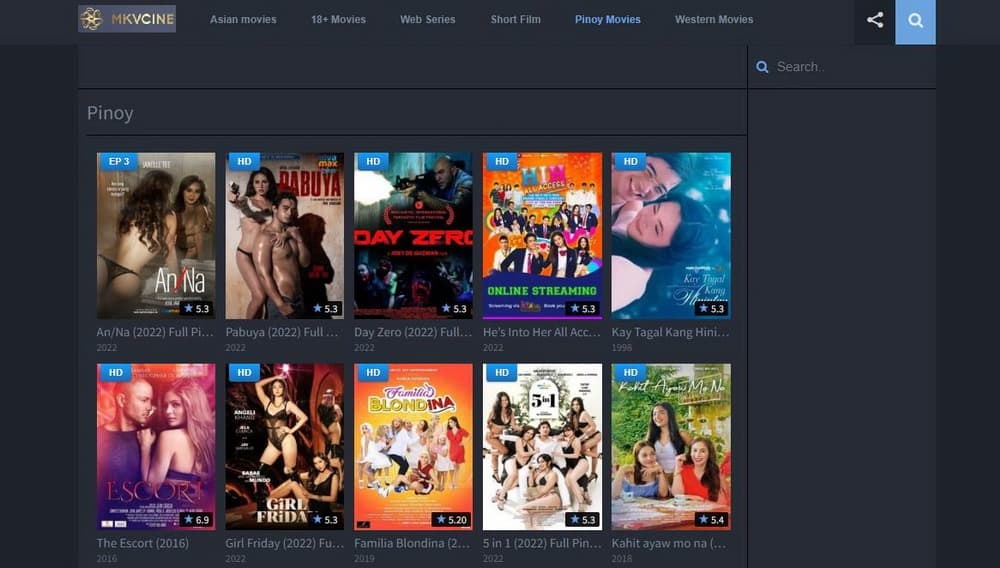1000x568 pixels.
Task: Click 5.4 rating on Kahit ayaw mo na
Action: (712, 520)
